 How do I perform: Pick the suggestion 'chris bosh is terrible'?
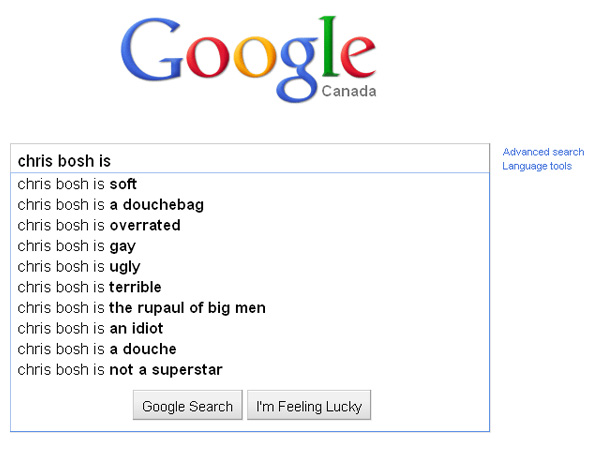[250, 287]
